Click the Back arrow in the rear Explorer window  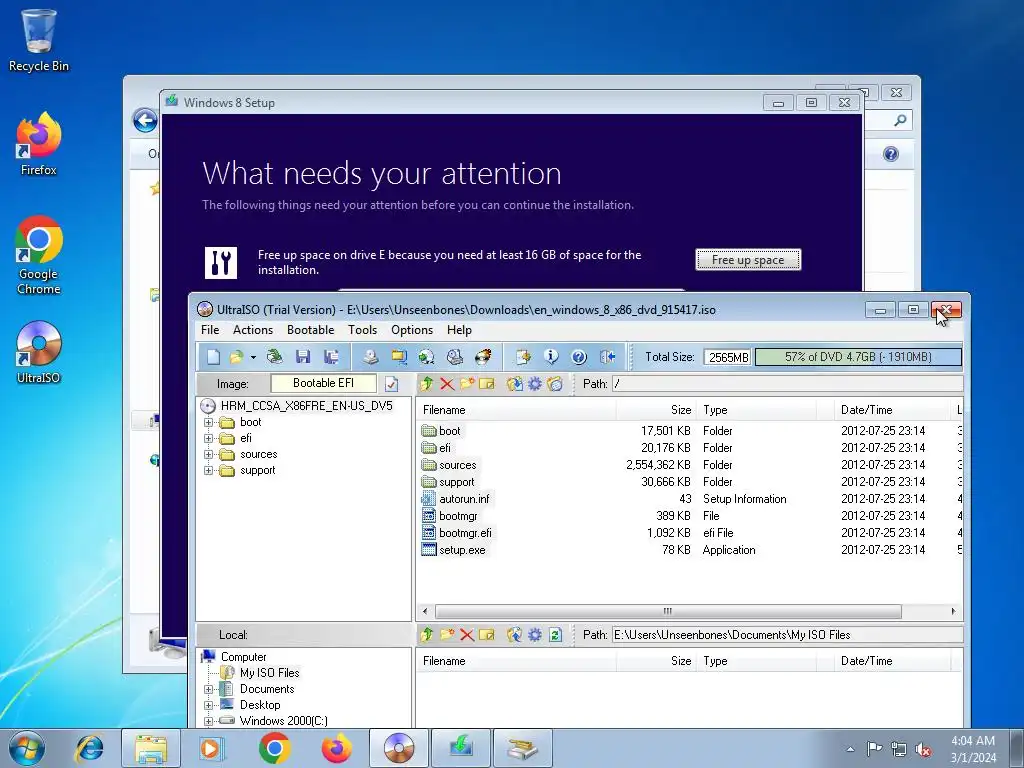click(145, 120)
